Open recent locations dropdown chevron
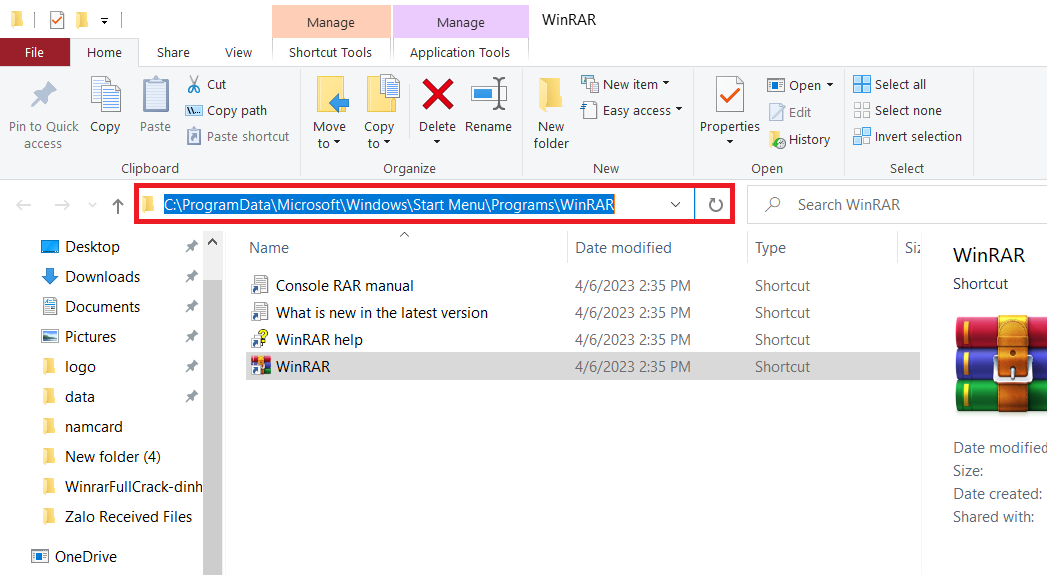 (92, 205)
